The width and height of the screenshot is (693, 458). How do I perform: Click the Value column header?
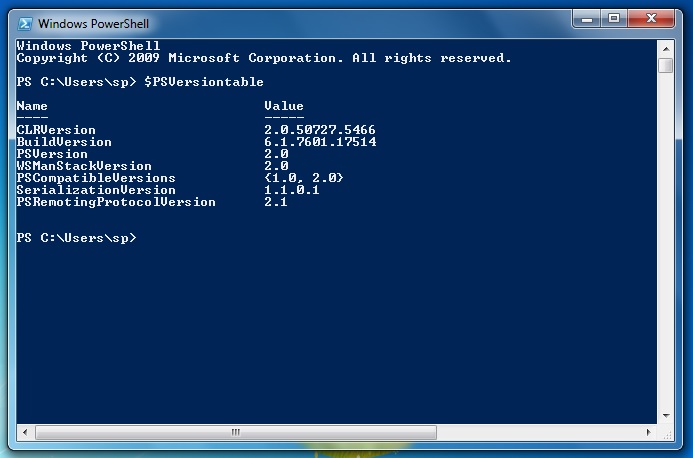coord(284,106)
